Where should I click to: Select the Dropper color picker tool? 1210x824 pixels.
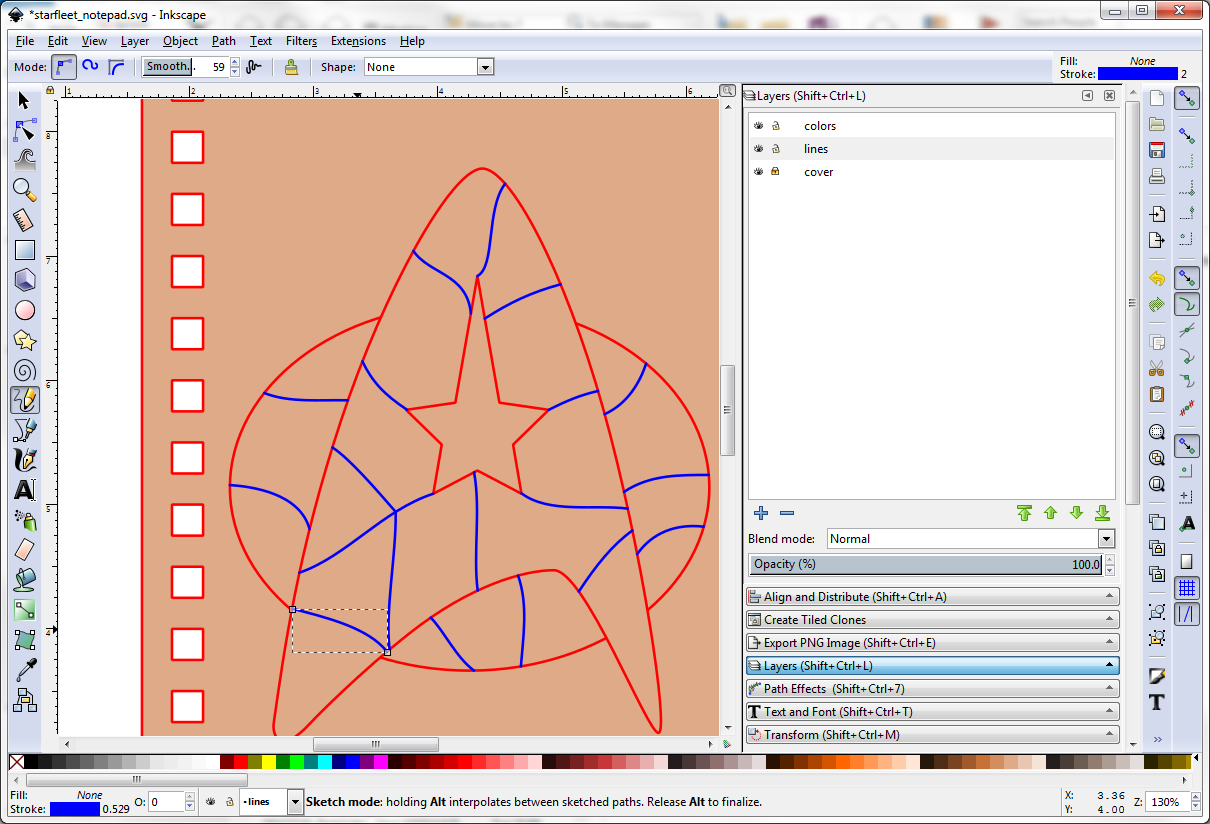tap(24, 670)
